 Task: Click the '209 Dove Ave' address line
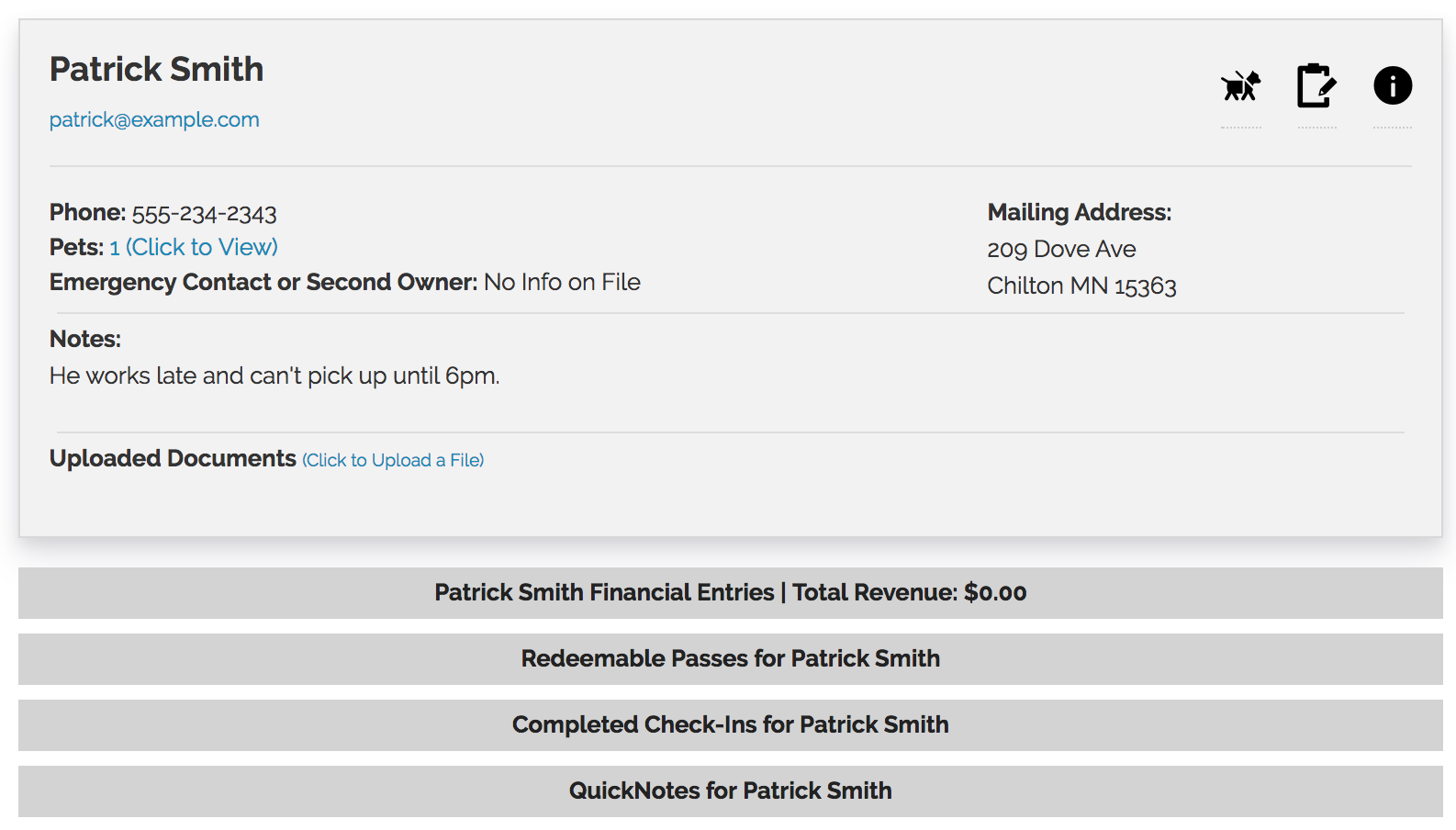(x=1062, y=249)
